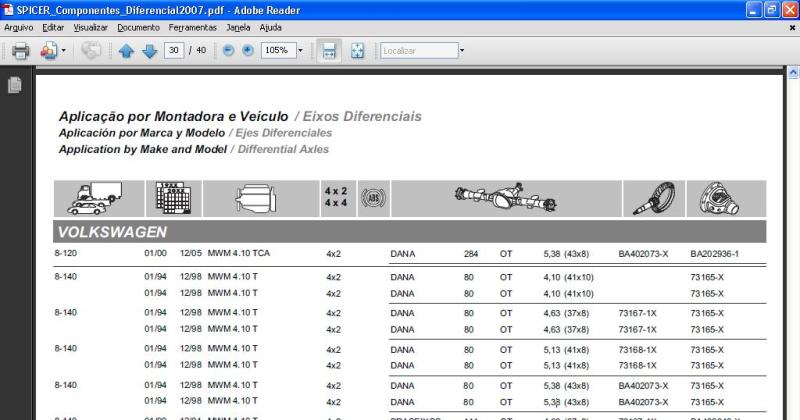Open the Visualizar menu
This screenshot has width=800, height=420.
pyautogui.click(x=90, y=28)
